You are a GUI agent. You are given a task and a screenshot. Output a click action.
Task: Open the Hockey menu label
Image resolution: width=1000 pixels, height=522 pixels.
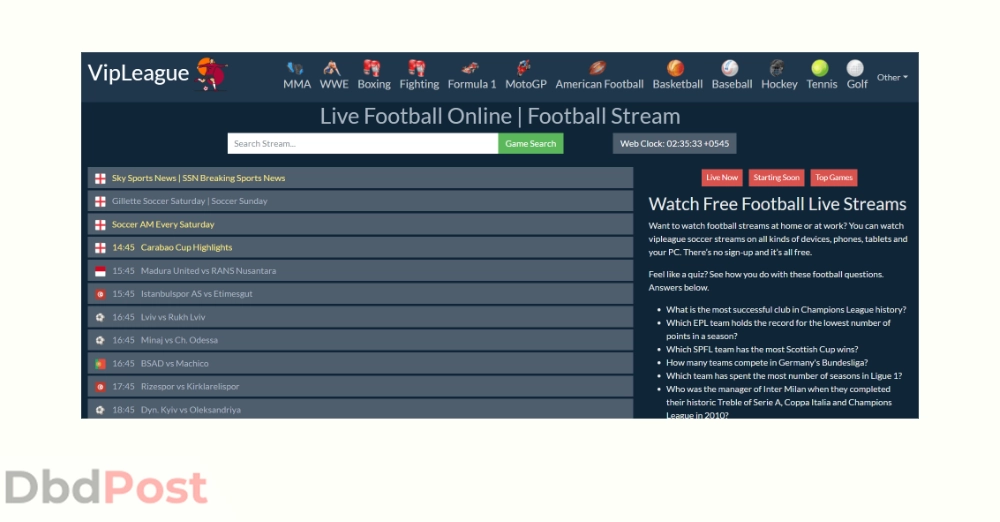[x=779, y=84]
